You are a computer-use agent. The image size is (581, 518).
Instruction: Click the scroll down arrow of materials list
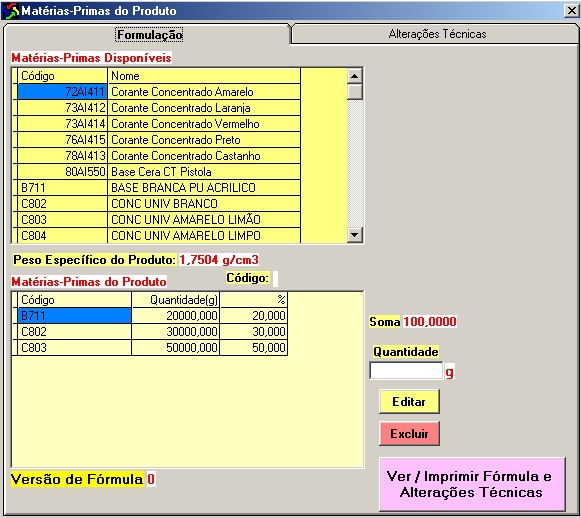click(355, 235)
